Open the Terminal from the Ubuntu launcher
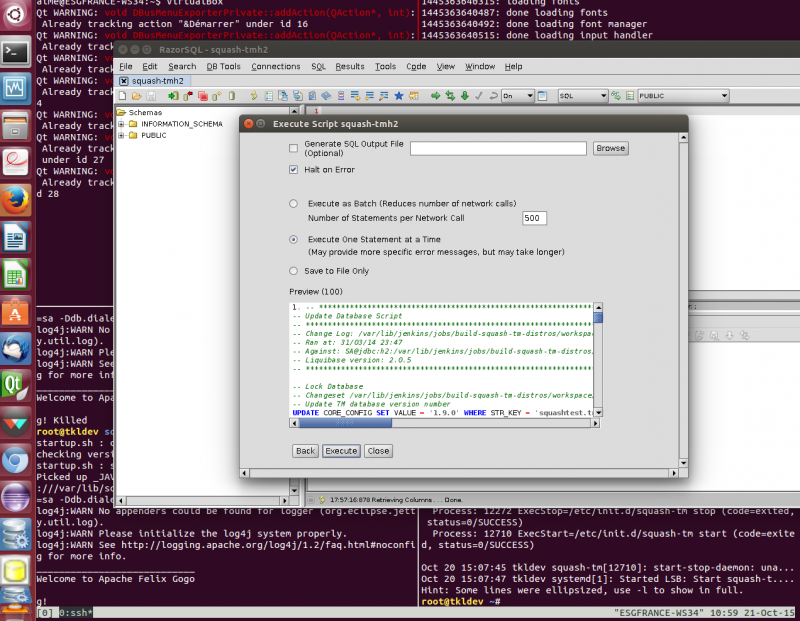 tap(15, 52)
